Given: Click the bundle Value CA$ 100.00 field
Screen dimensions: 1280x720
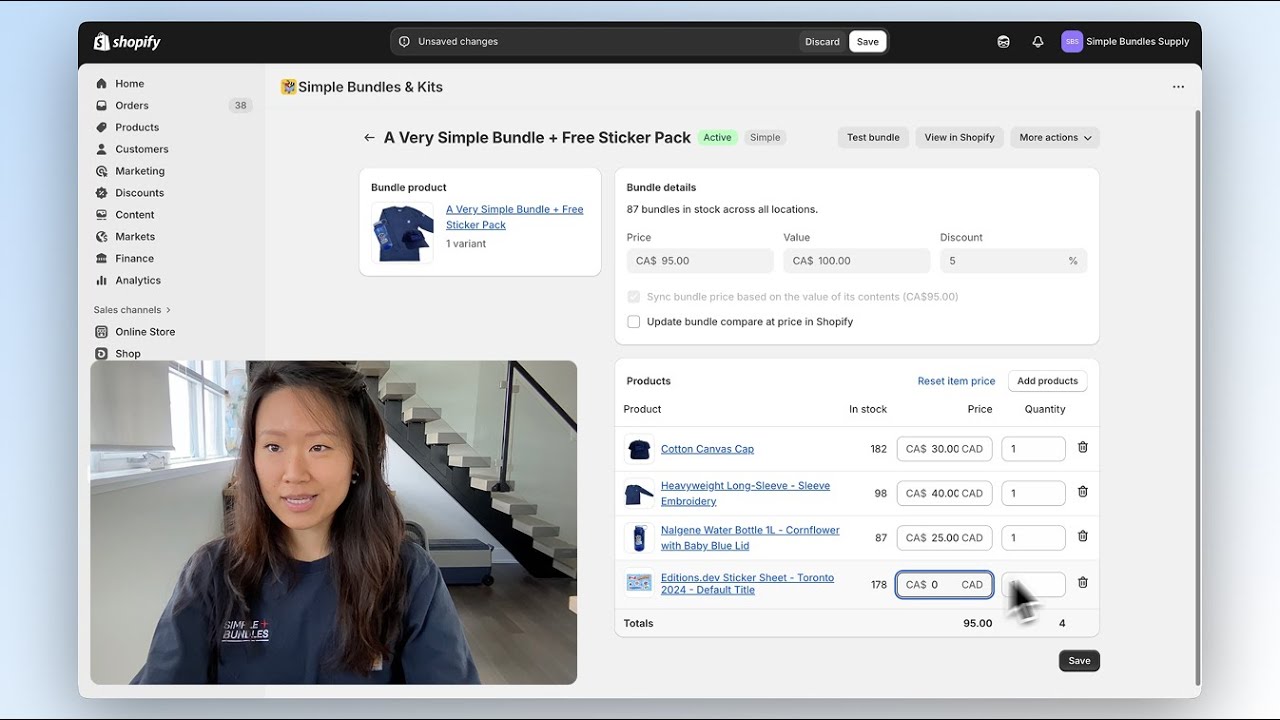Looking at the screenshot, I should click(x=857, y=261).
